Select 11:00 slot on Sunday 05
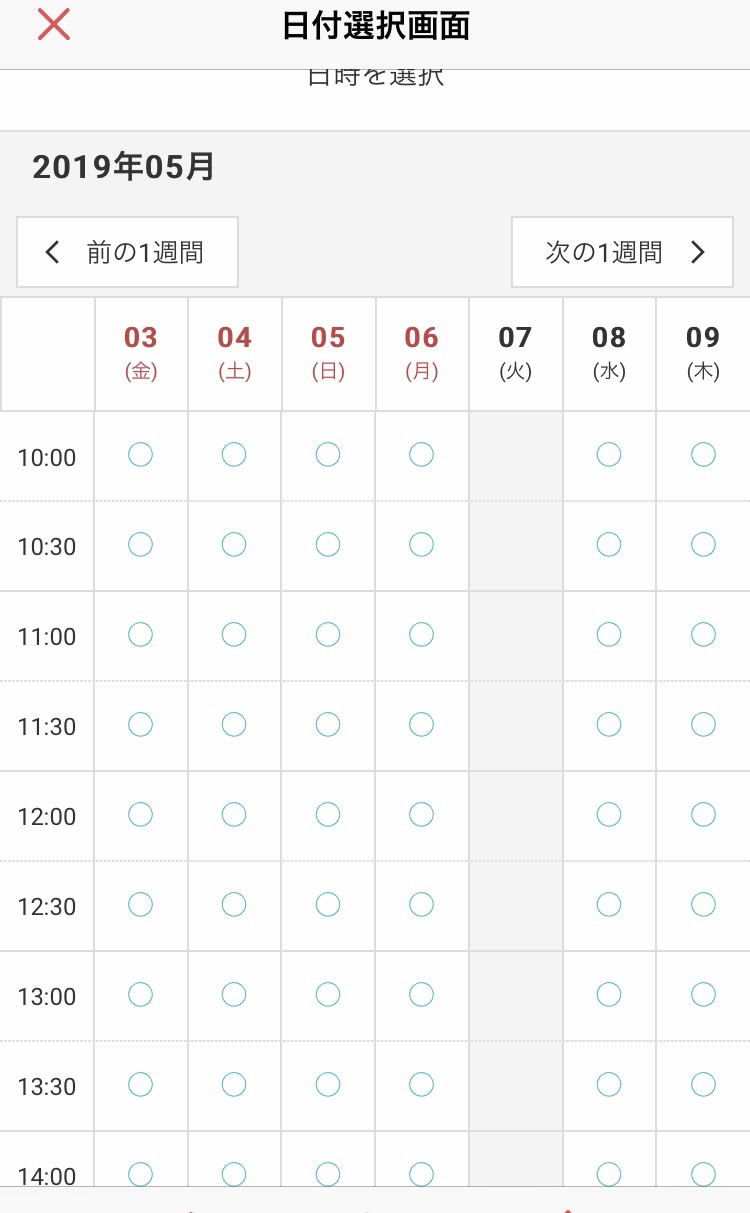Screen dimensions: 750x1213 [x=328, y=635]
